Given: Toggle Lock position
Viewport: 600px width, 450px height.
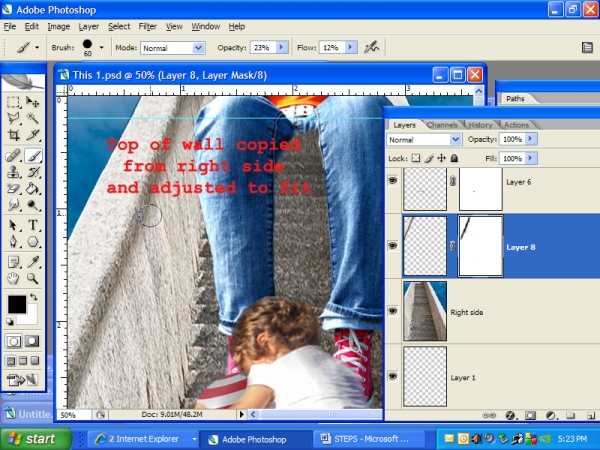Looking at the screenshot, I should (x=442, y=158).
